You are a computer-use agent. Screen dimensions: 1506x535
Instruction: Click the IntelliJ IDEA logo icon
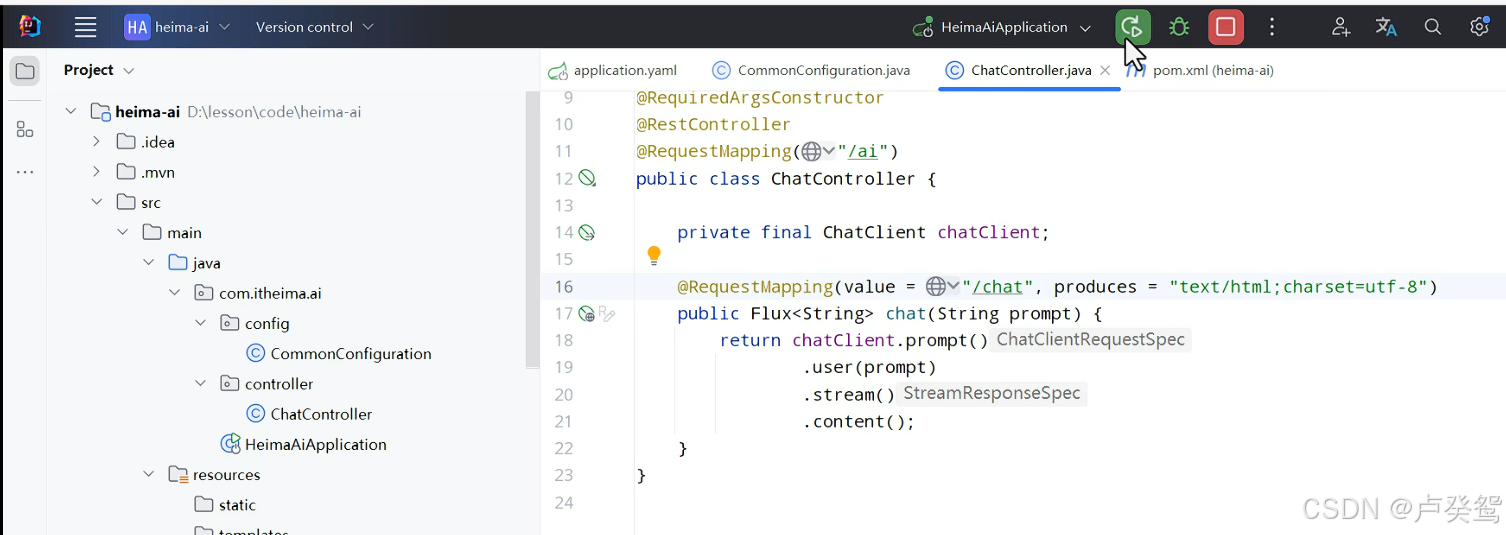(30, 27)
